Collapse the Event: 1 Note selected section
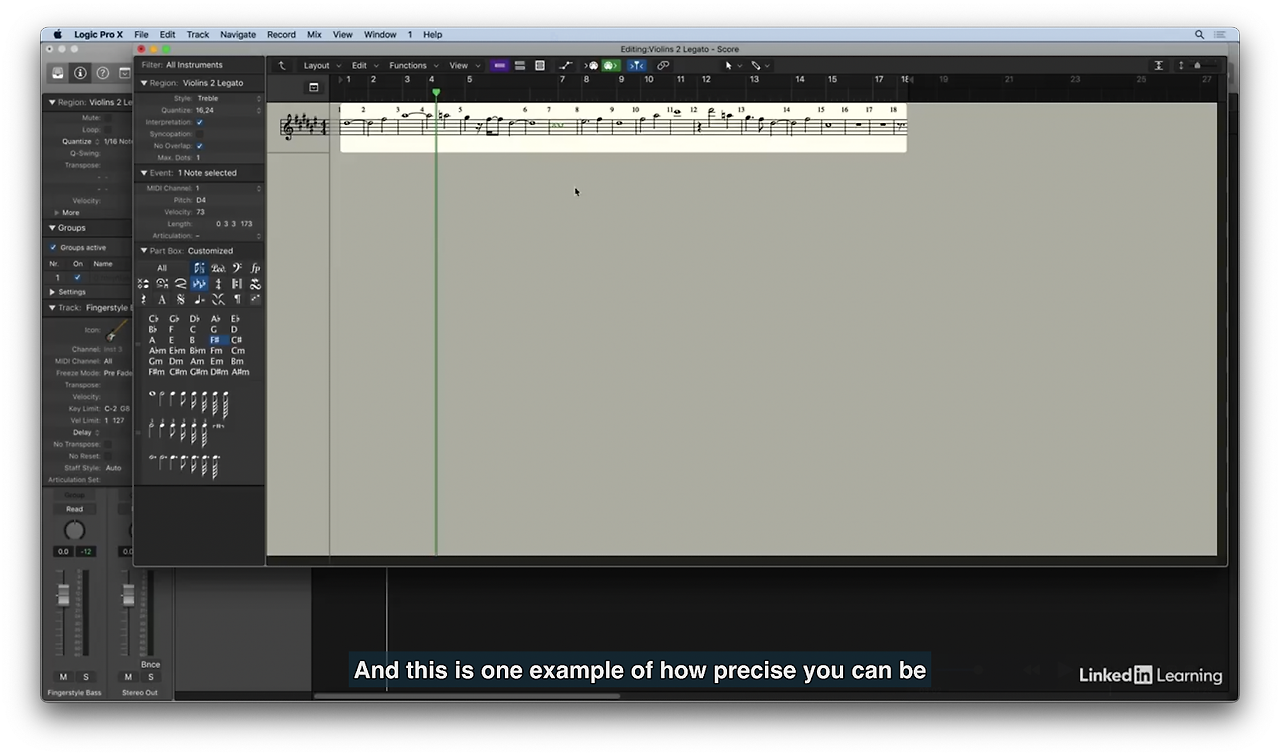Viewport: 1280px width, 756px height. pyautogui.click(x=144, y=173)
